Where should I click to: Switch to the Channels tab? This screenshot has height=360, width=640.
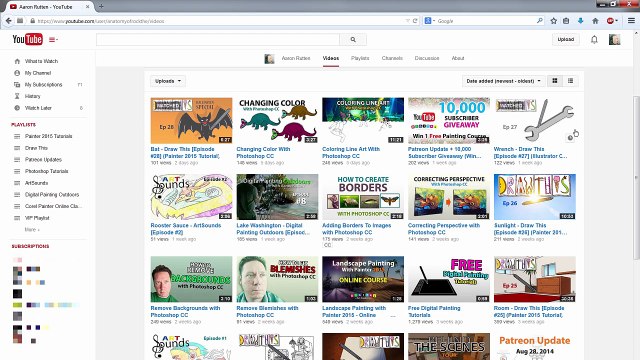coord(392,58)
